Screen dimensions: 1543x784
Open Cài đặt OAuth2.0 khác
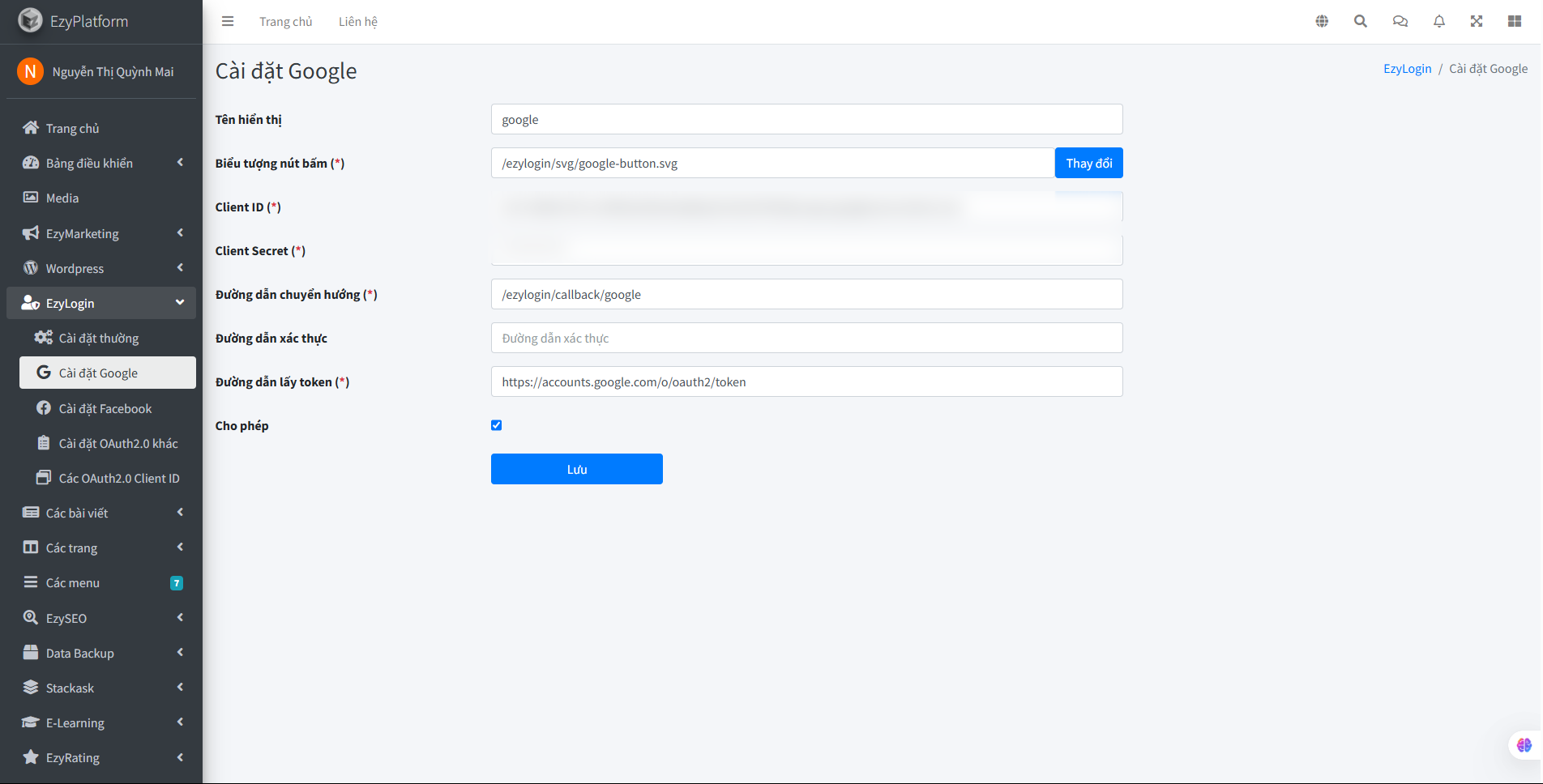[x=108, y=443]
